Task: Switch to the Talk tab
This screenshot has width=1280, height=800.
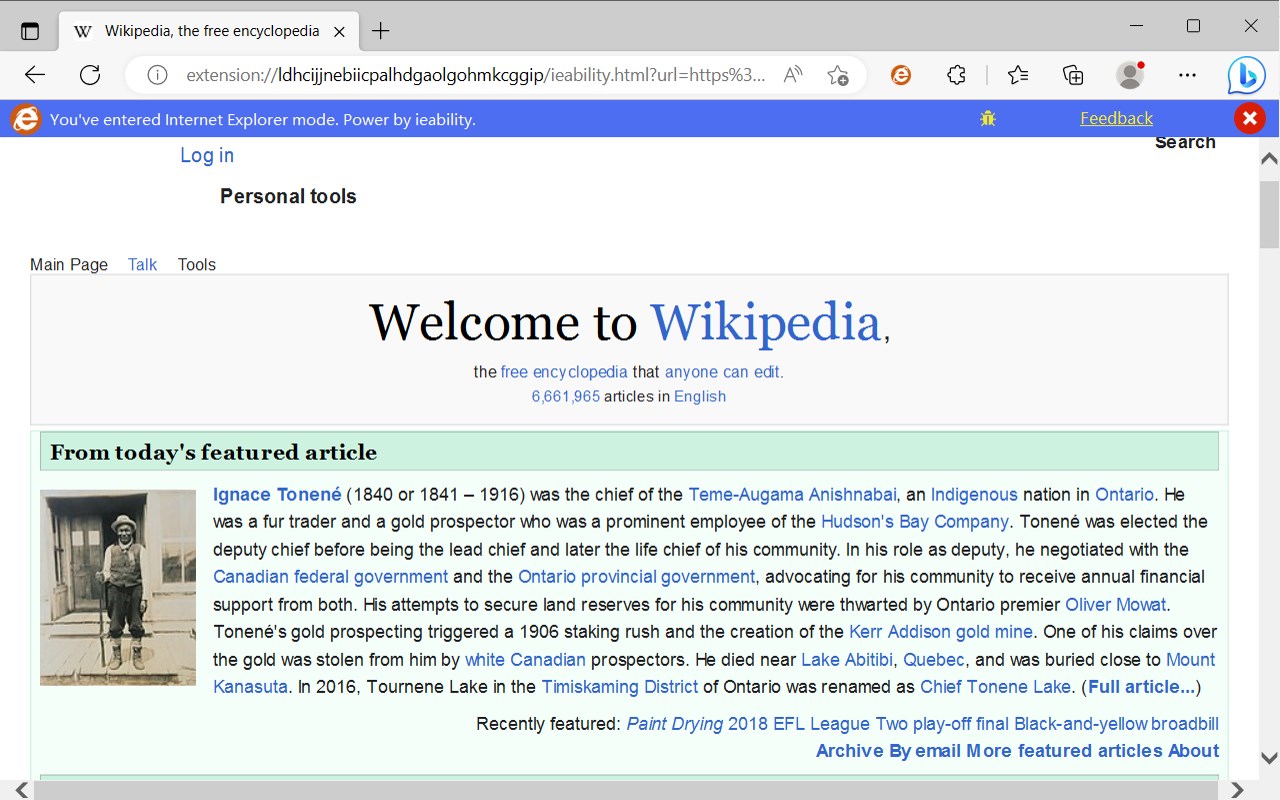Action: [x=142, y=265]
